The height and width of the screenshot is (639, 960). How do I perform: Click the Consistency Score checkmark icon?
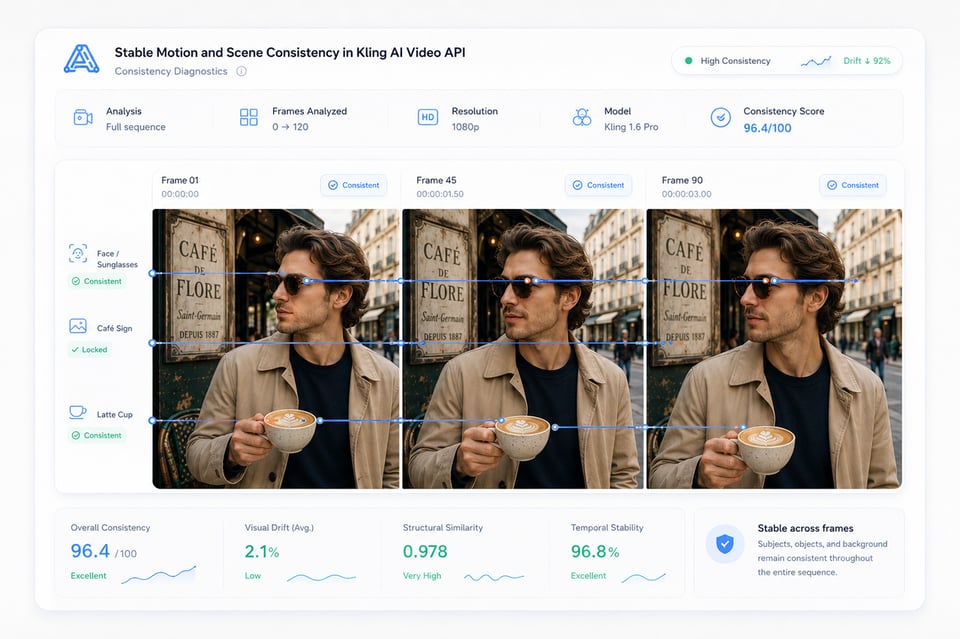[721, 117]
